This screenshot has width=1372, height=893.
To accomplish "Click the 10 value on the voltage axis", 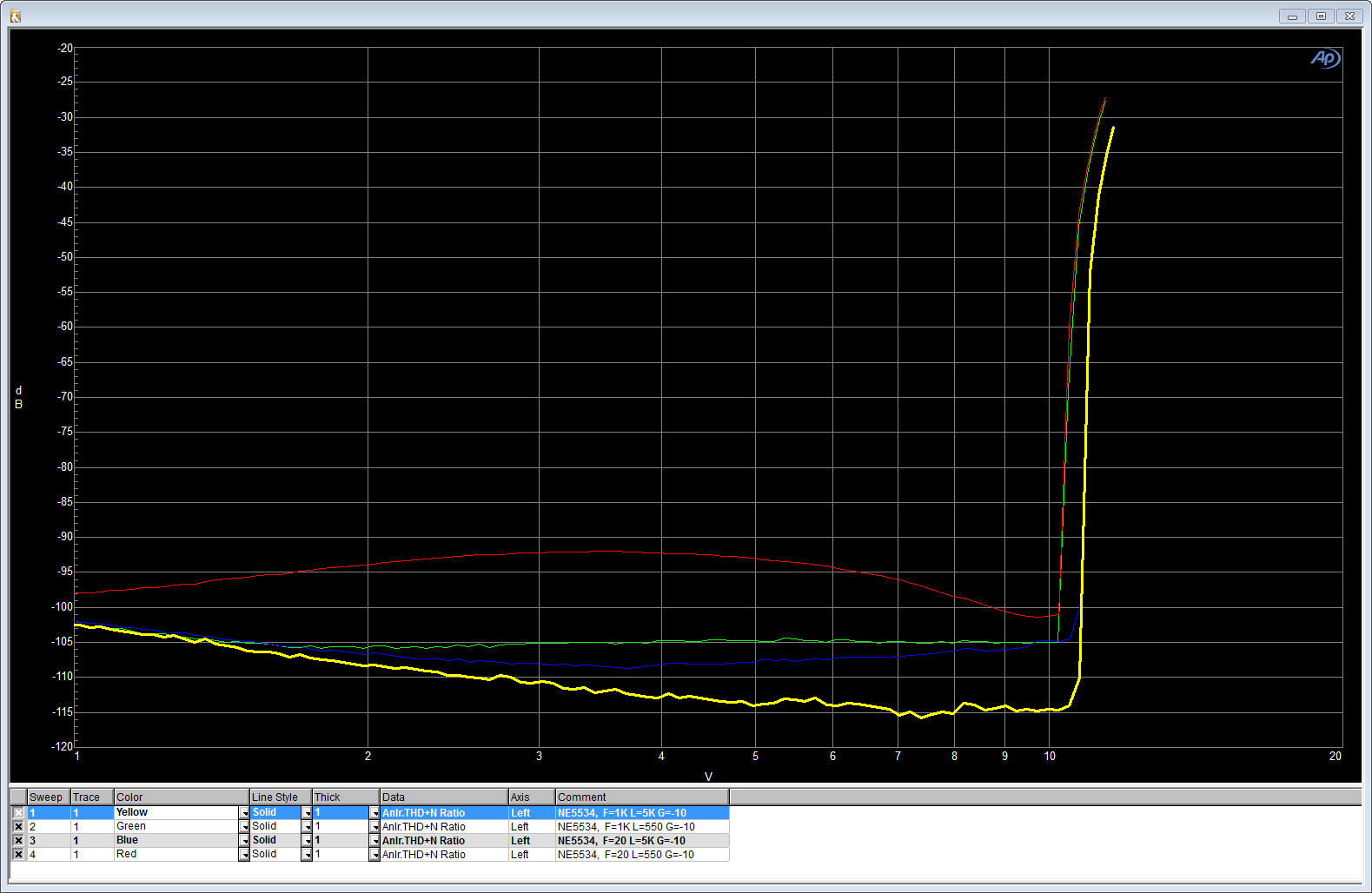I will pyautogui.click(x=1050, y=757).
